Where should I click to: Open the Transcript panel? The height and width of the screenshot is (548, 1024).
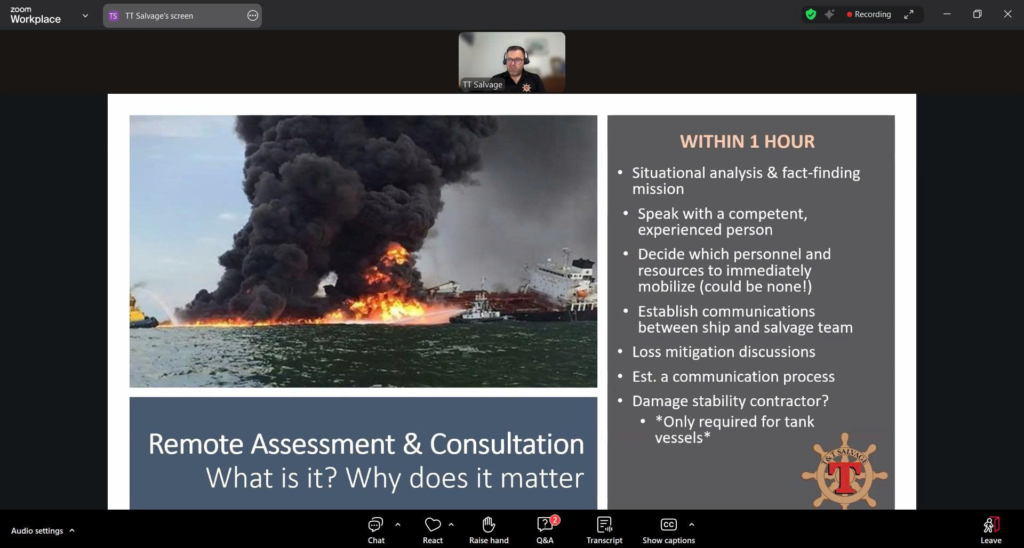(604, 525)
